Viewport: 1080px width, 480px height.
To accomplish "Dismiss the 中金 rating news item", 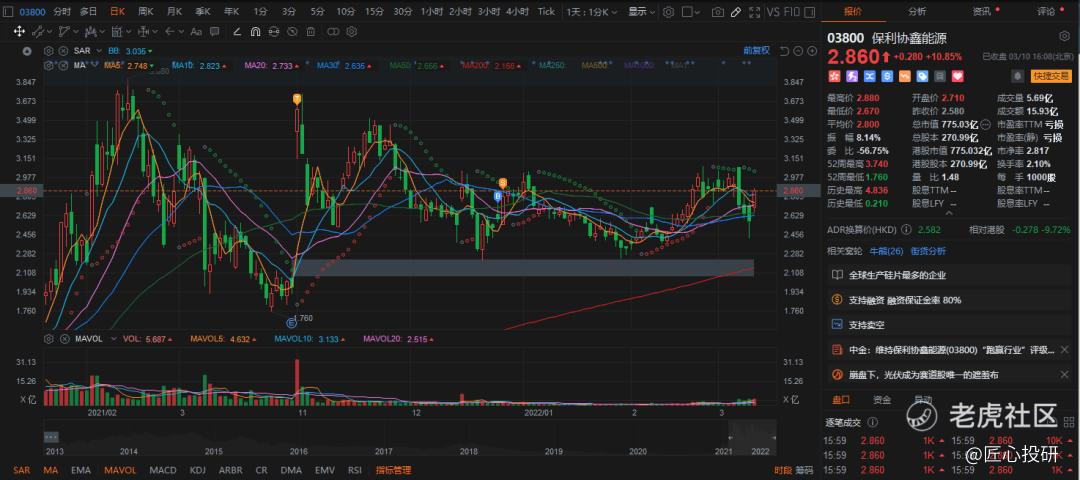I will pyautogui.click(x=1064, y=350).
